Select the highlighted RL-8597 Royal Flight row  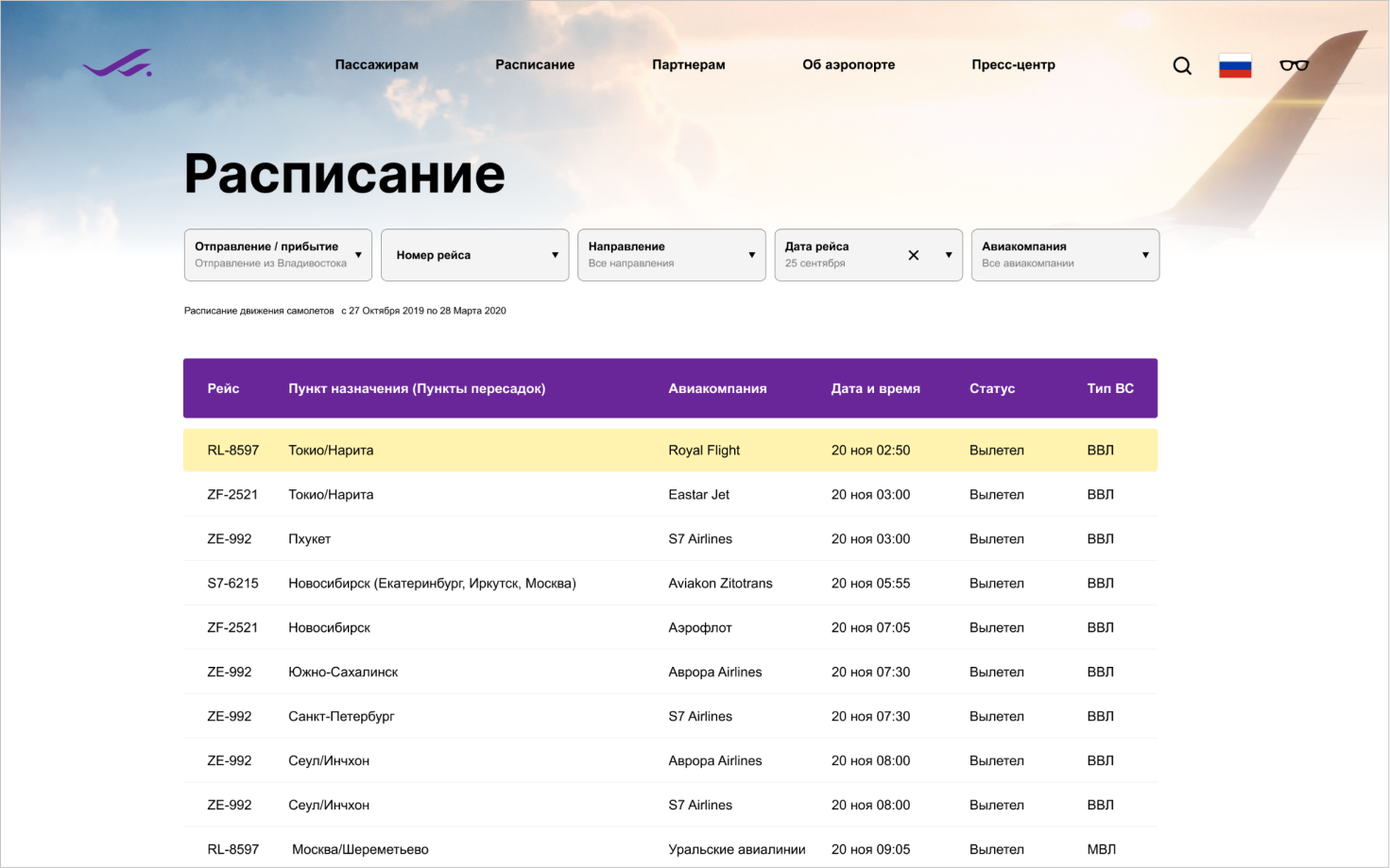click(670, 451)
